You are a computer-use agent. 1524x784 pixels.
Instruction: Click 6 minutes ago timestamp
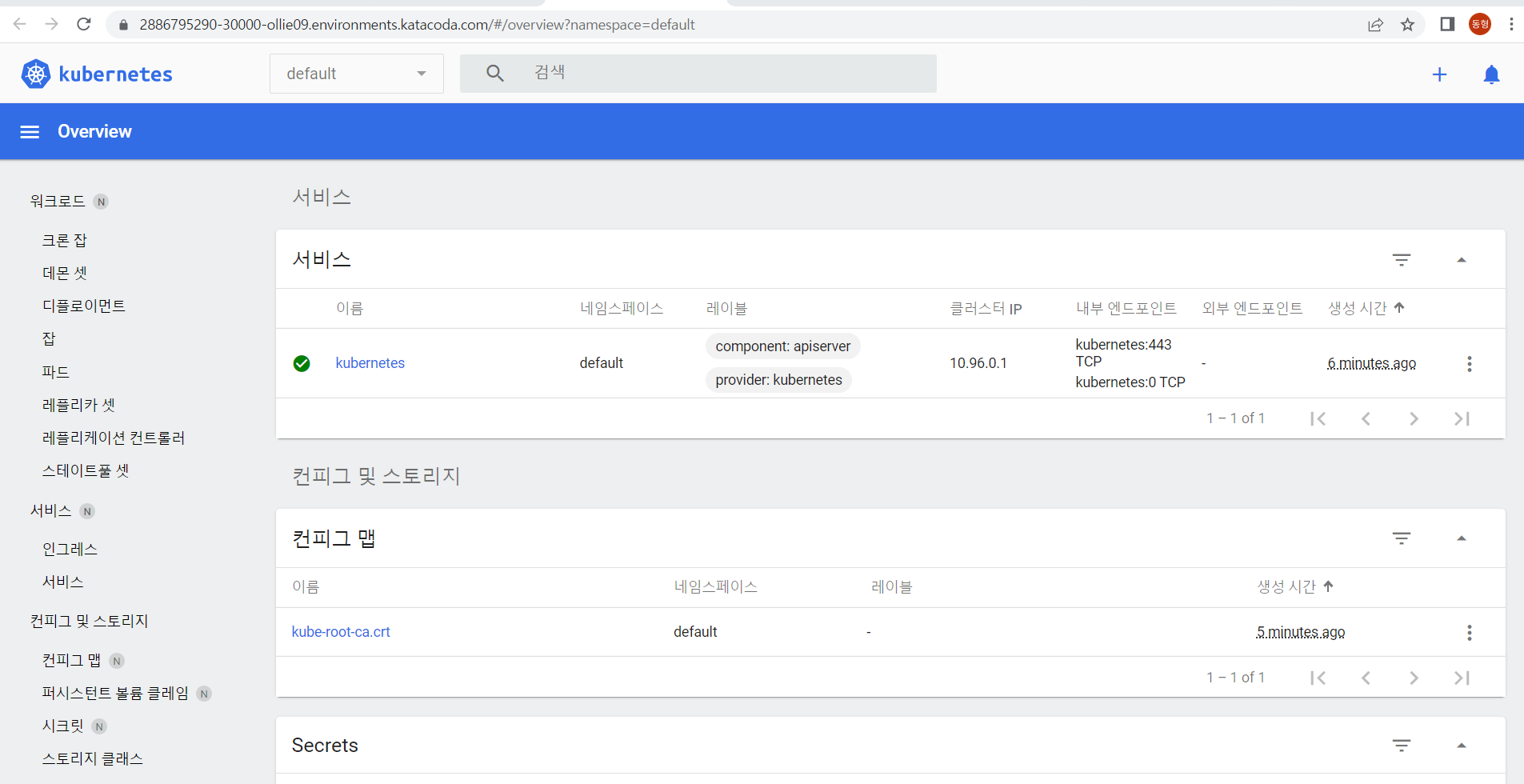click(1372, 363)
